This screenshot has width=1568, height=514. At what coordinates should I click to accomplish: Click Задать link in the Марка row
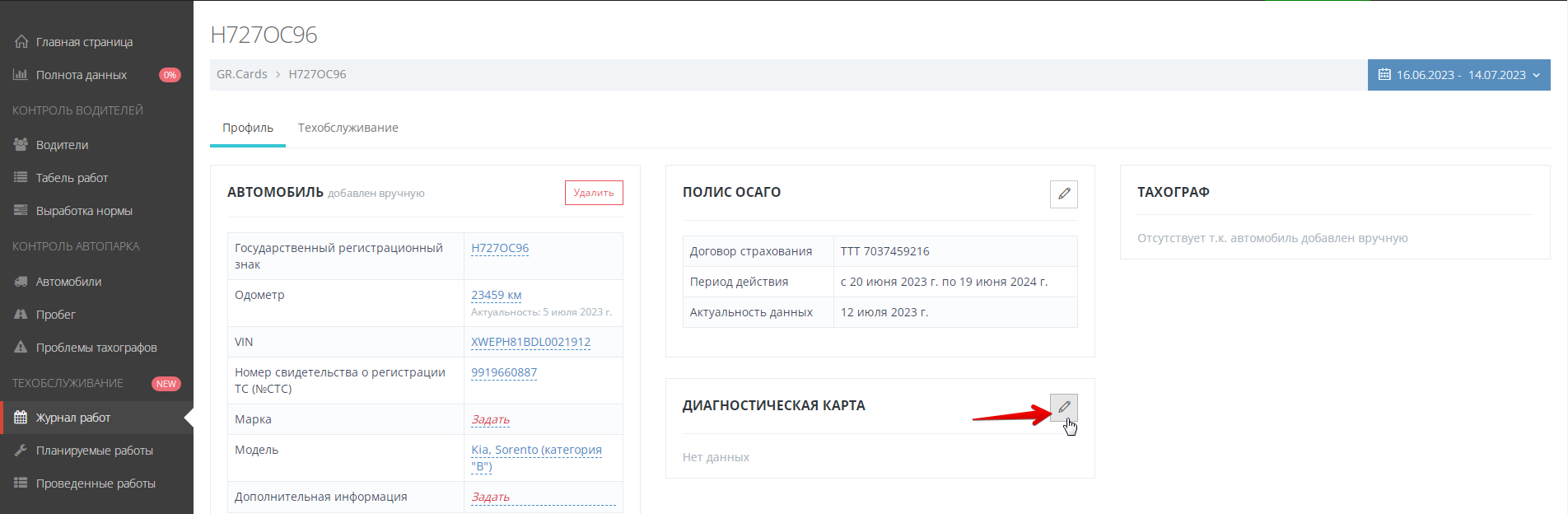490,419
